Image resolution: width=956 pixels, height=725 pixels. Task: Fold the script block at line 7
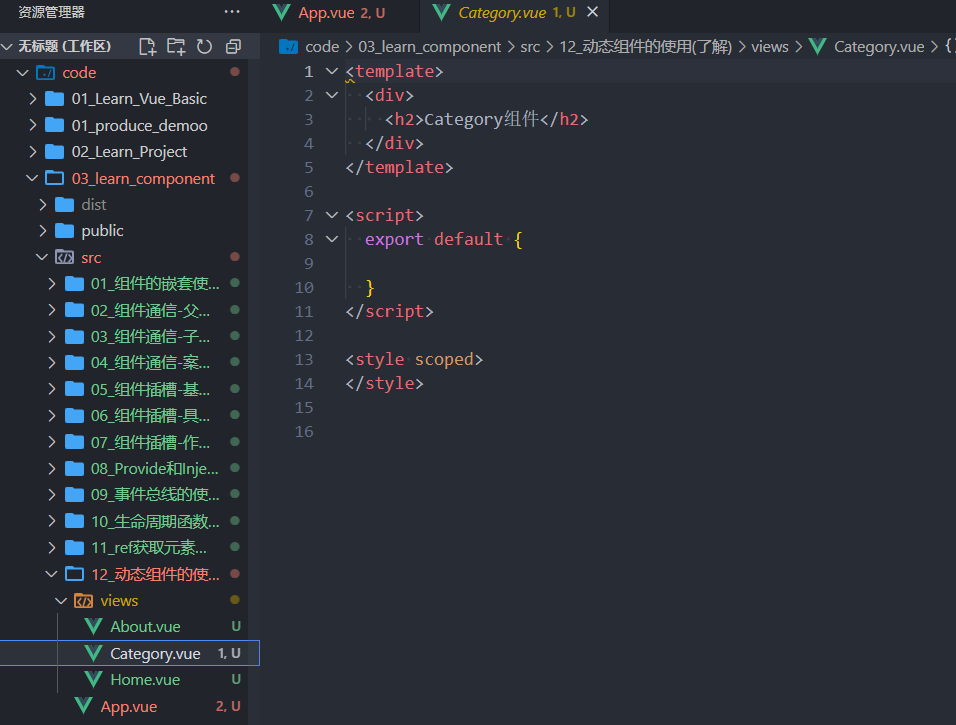pos(332,215)
